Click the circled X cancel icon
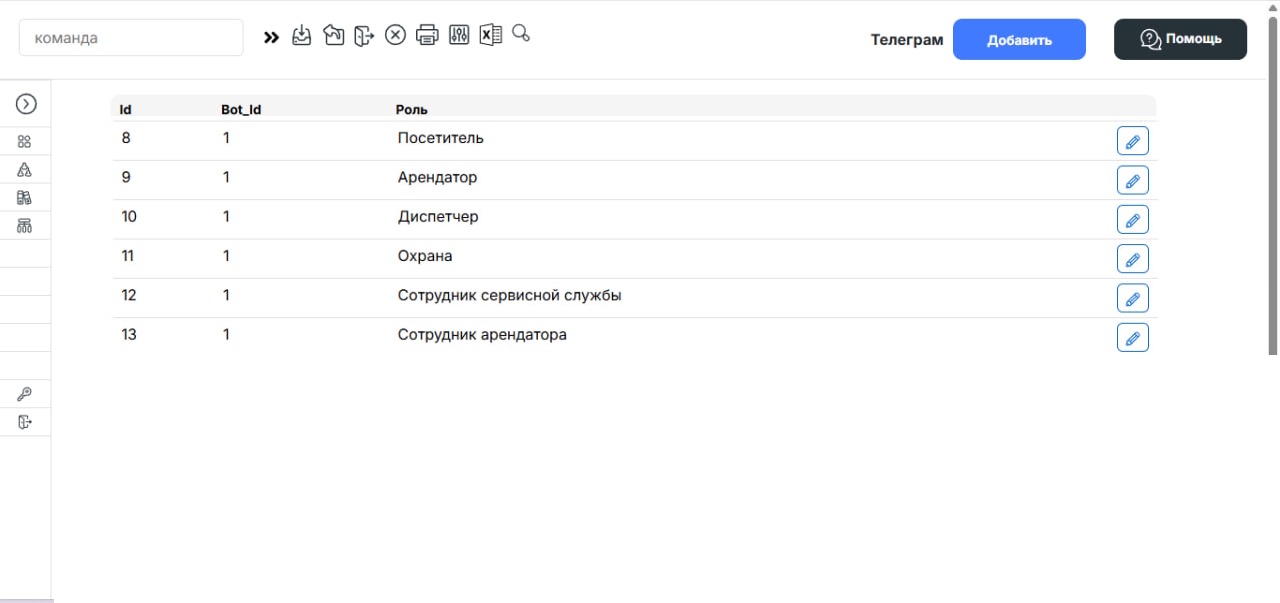This screenshot has width=1280, height=603. click(395, 35)
